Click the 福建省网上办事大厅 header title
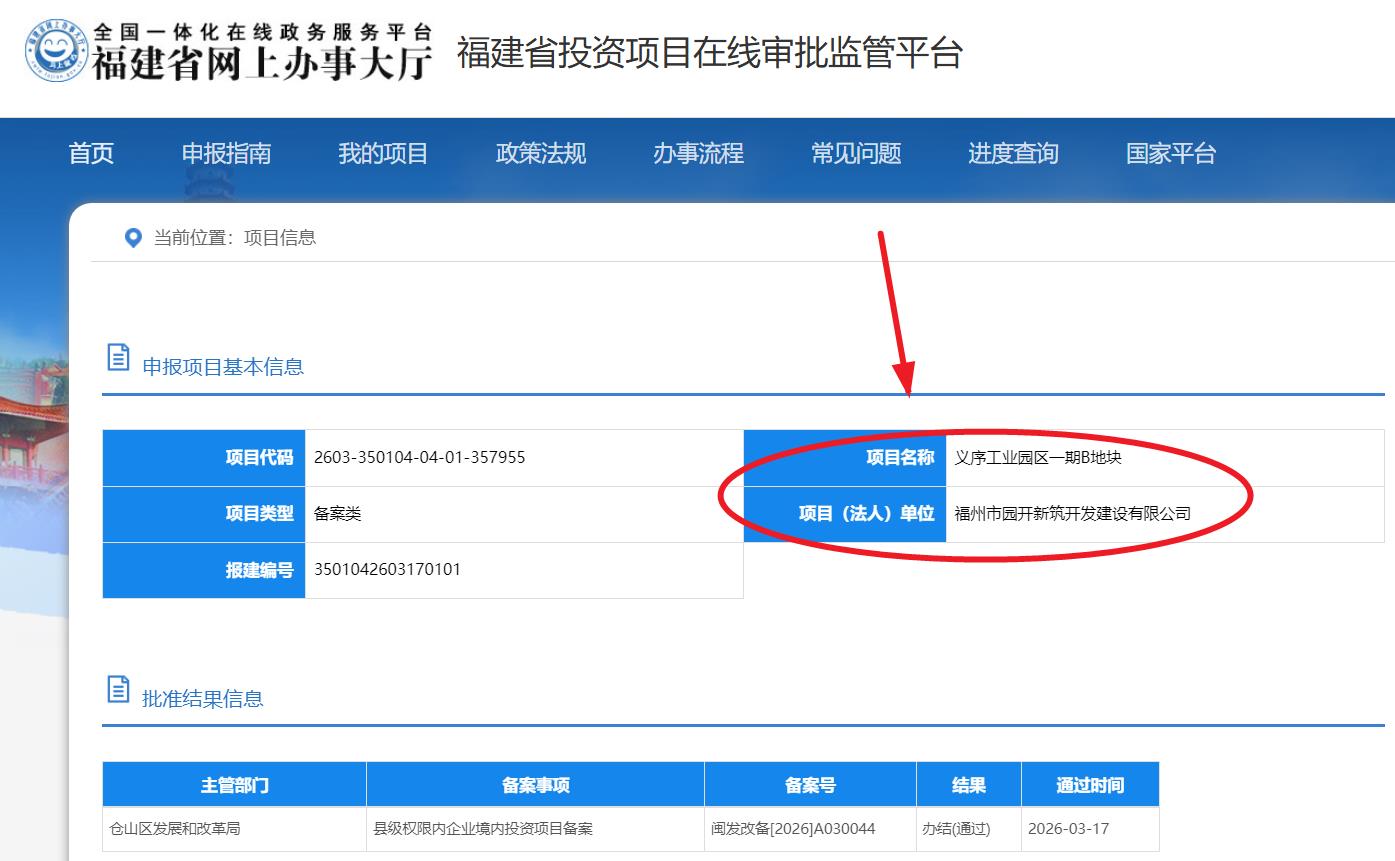The height and width of the screenshot is (861, 1395). tap(263, 62)
